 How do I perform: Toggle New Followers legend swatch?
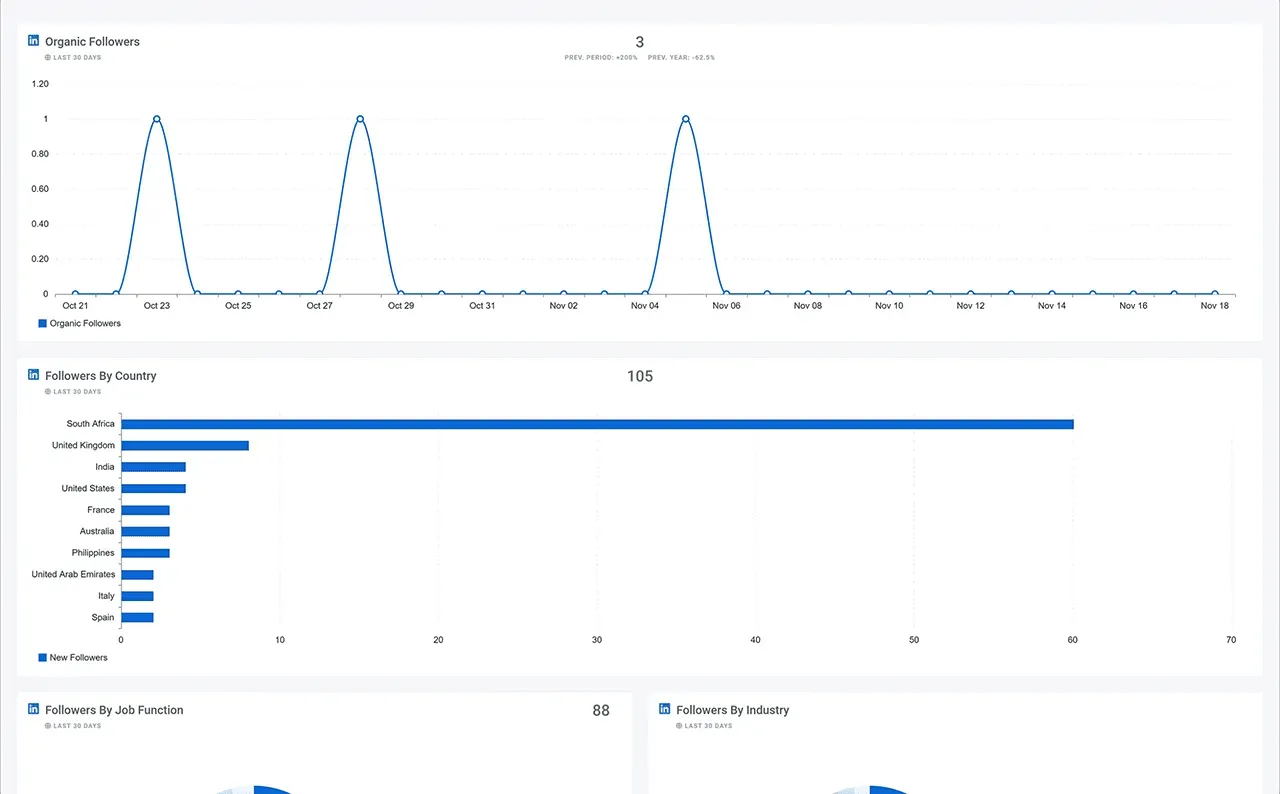pos(42,657)
